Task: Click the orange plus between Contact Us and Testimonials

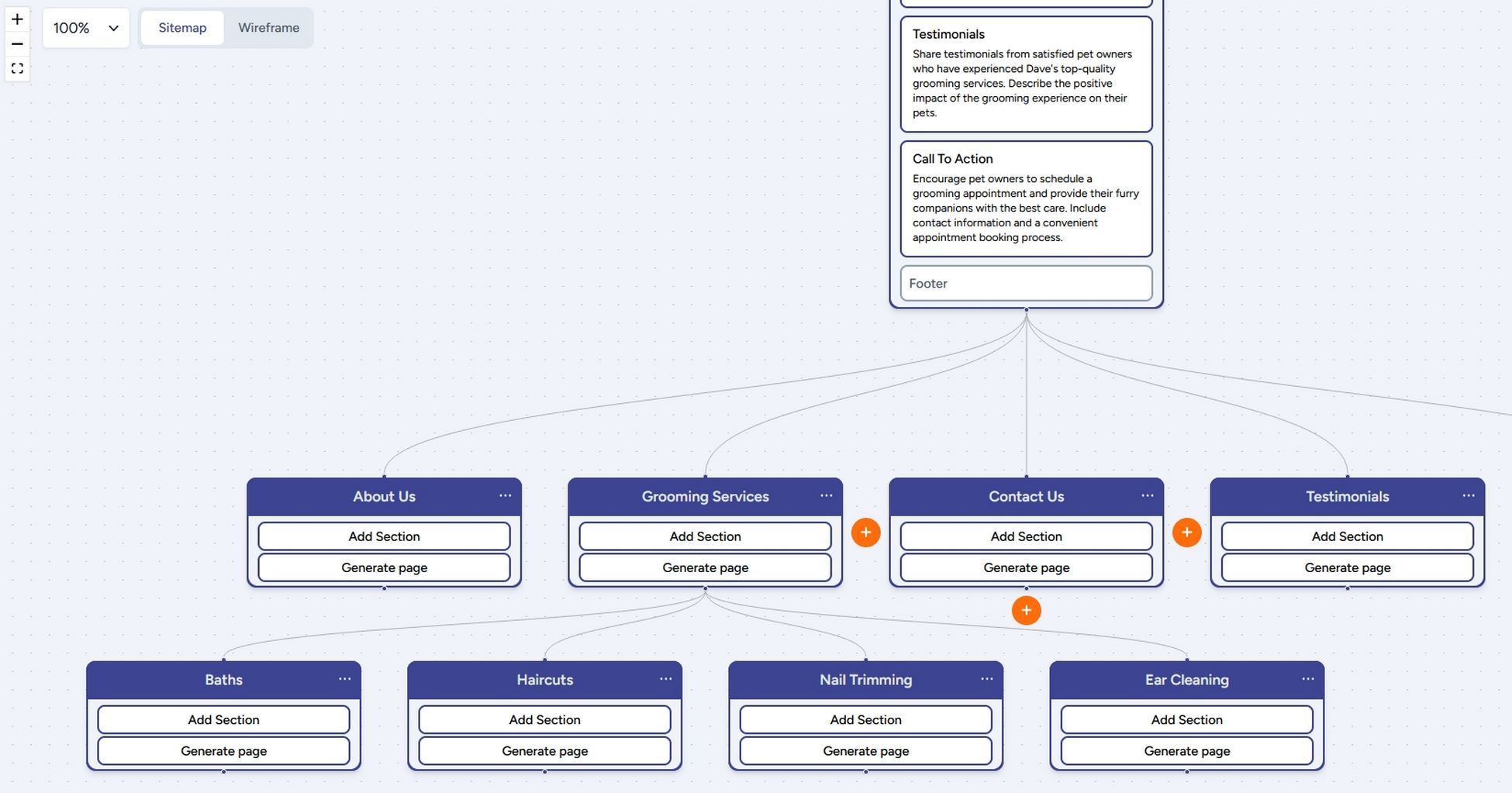Action: tap(1186, 533)
